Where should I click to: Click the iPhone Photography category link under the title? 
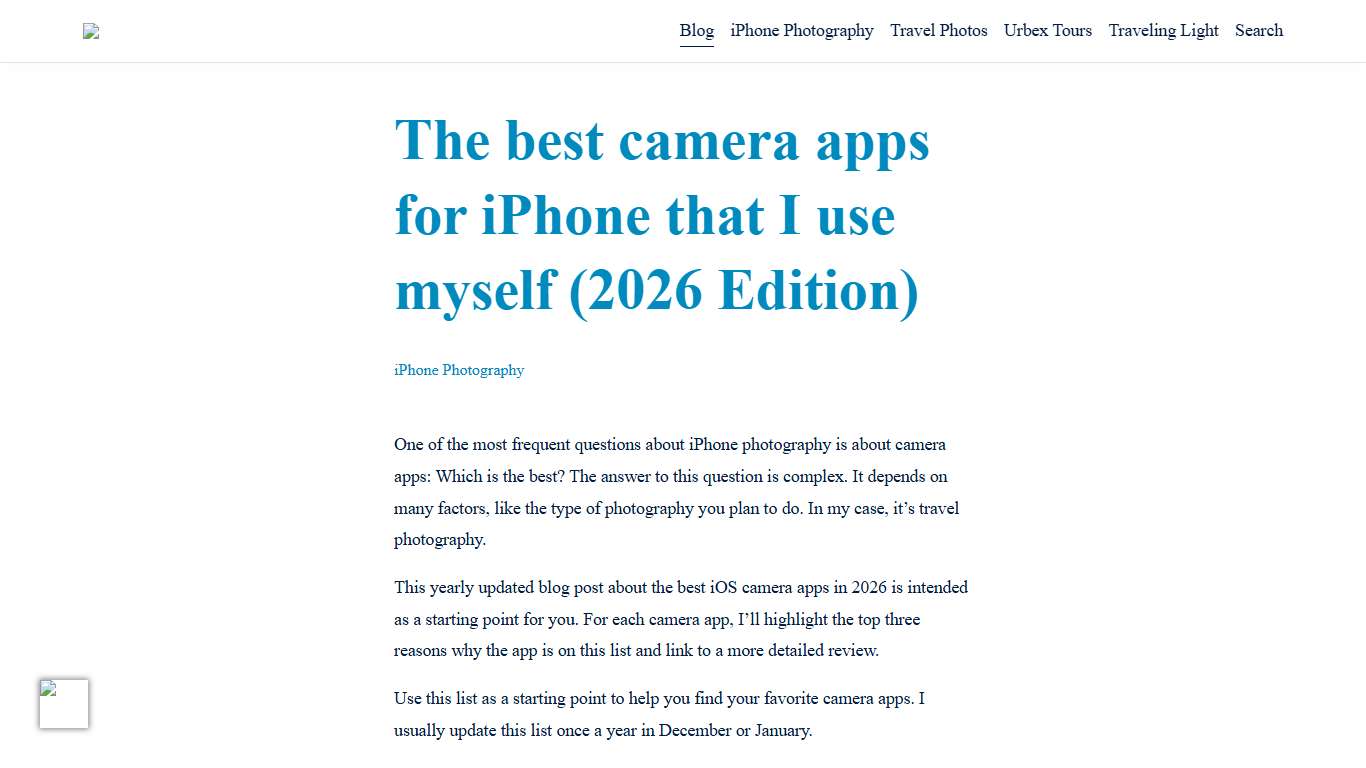click(x=459, y=370)
